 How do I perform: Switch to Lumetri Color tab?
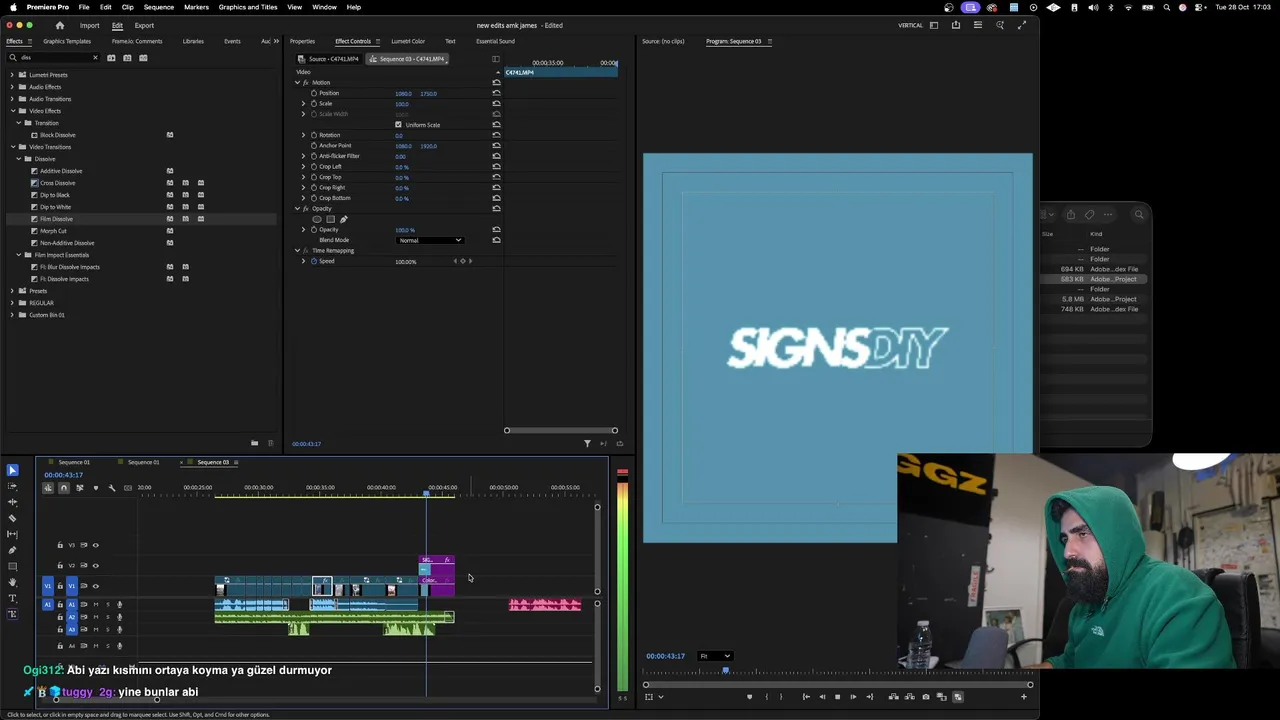pos(408,41)
